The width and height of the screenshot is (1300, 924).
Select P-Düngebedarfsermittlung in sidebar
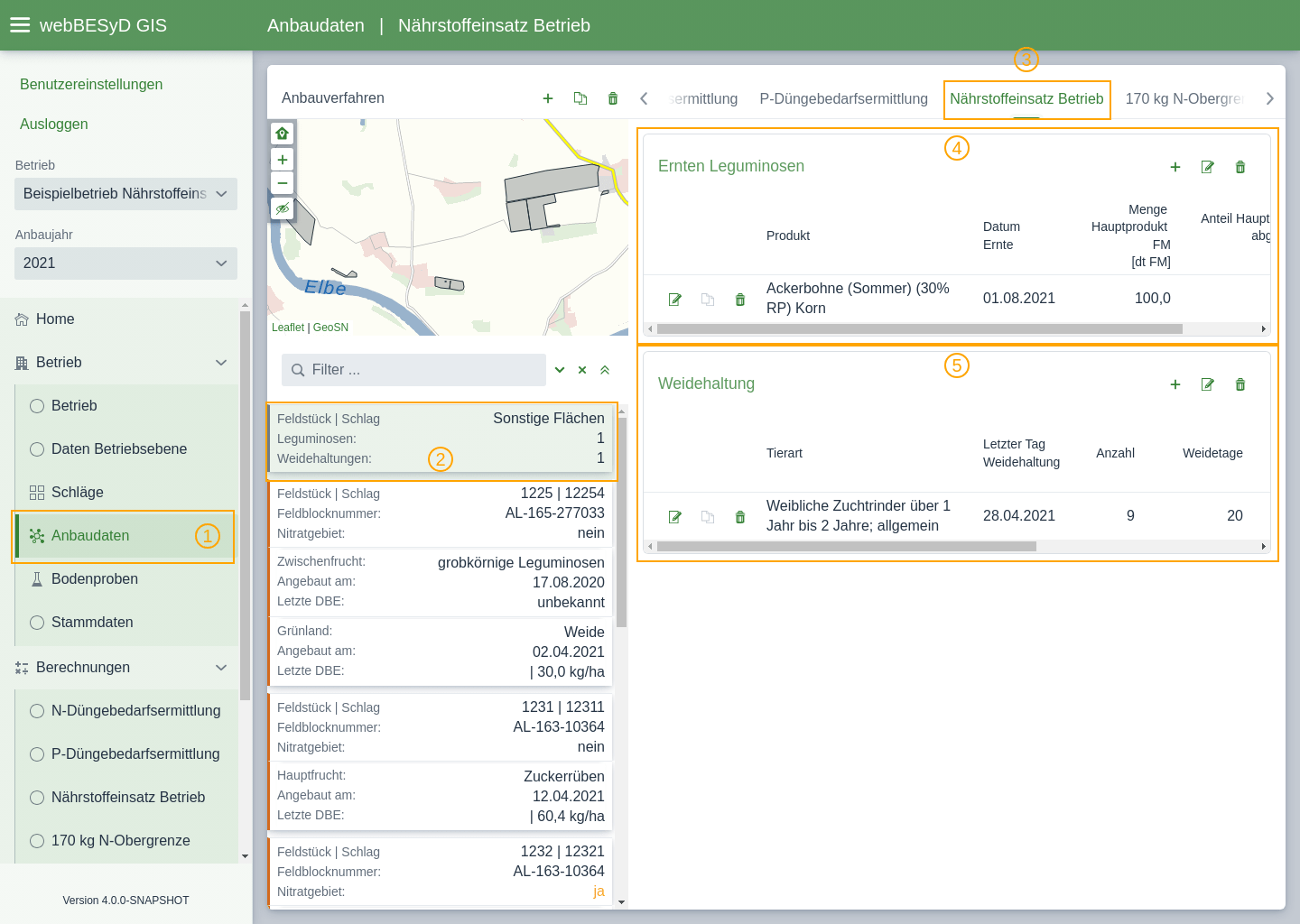pyautogui.click(x=126, y=754)
